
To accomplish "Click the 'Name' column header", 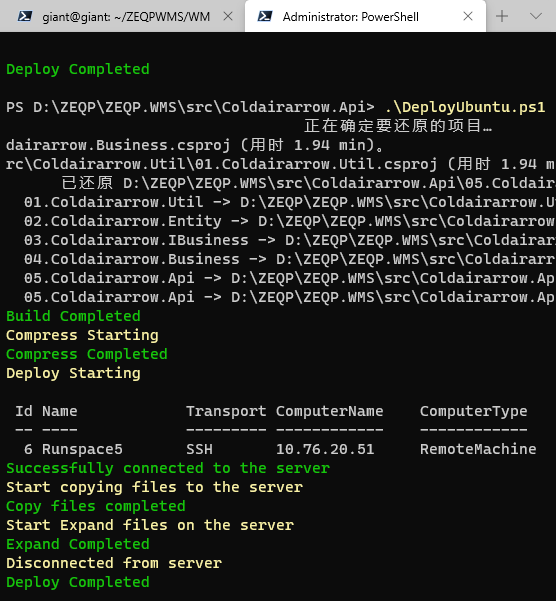I will tap(60, 411).
